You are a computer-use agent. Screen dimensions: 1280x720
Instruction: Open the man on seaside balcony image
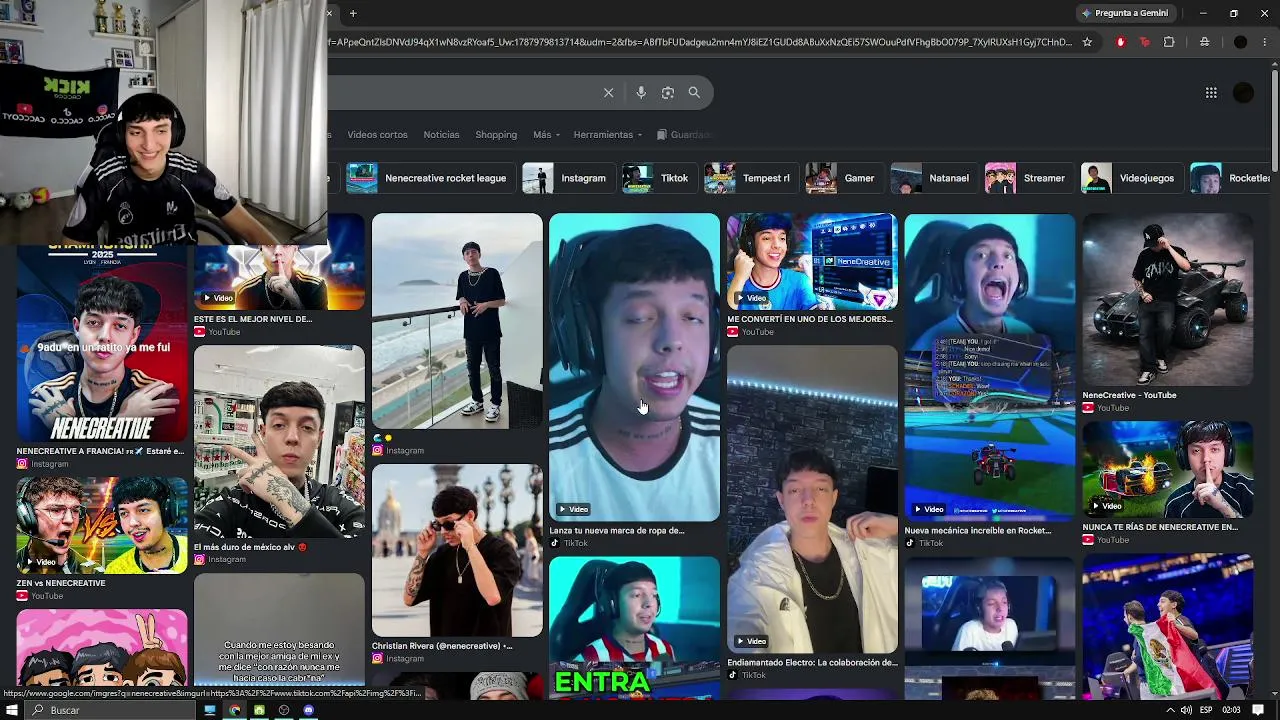pos(457,321)
